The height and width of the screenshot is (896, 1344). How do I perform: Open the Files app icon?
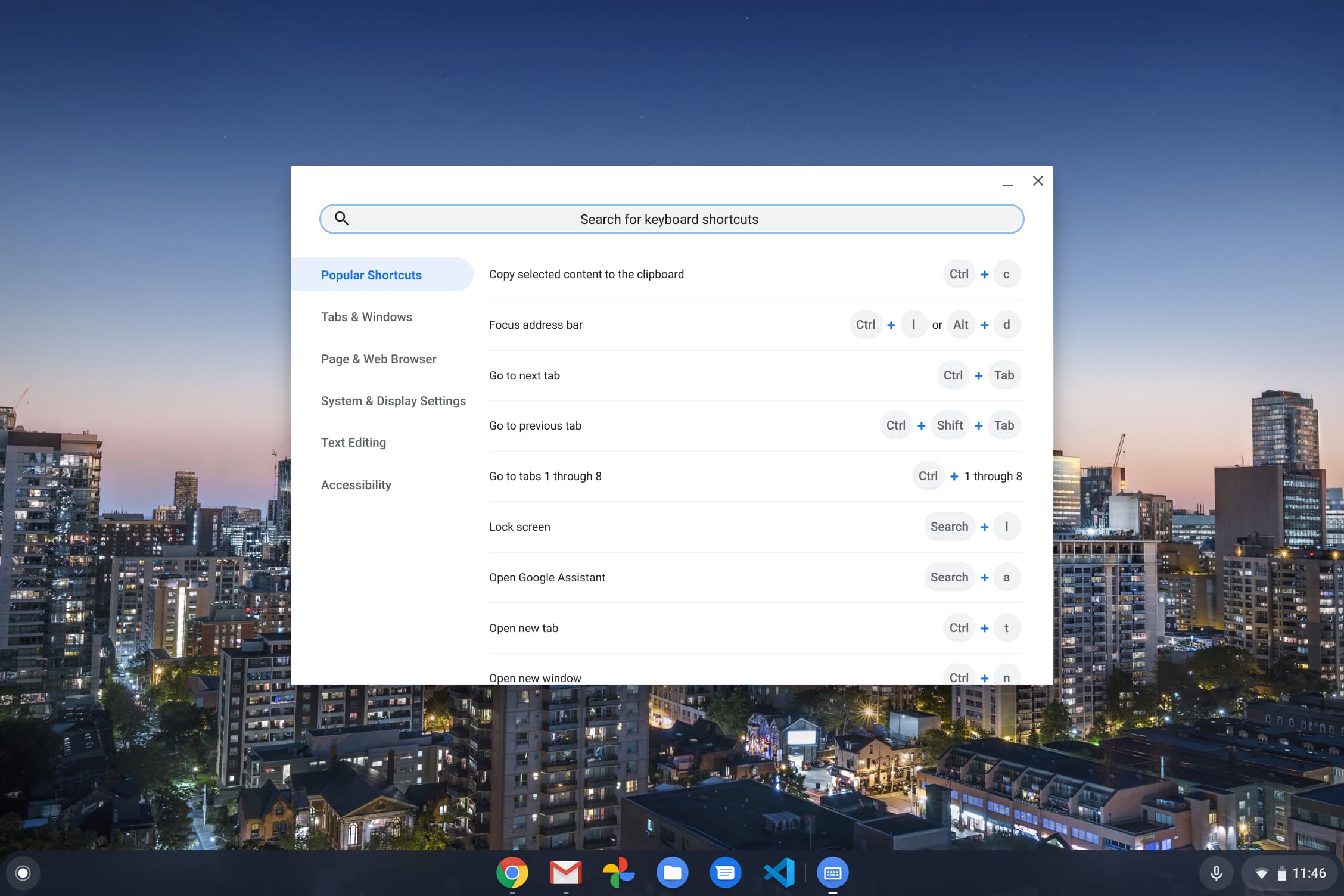coord(673,873)
